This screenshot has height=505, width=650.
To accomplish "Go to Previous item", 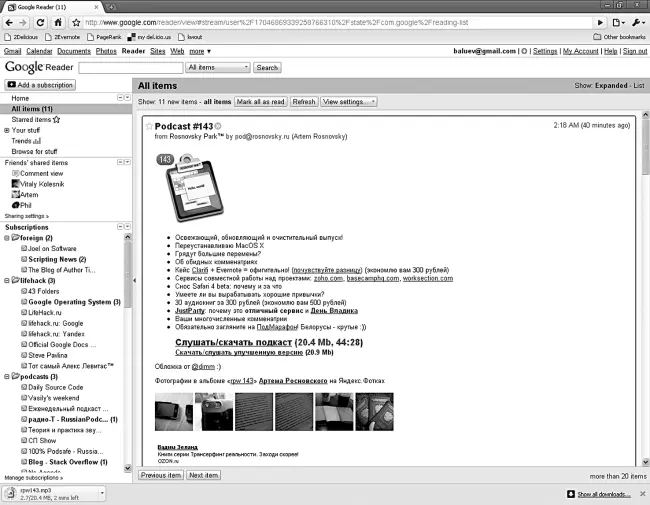I will [161, 475].
